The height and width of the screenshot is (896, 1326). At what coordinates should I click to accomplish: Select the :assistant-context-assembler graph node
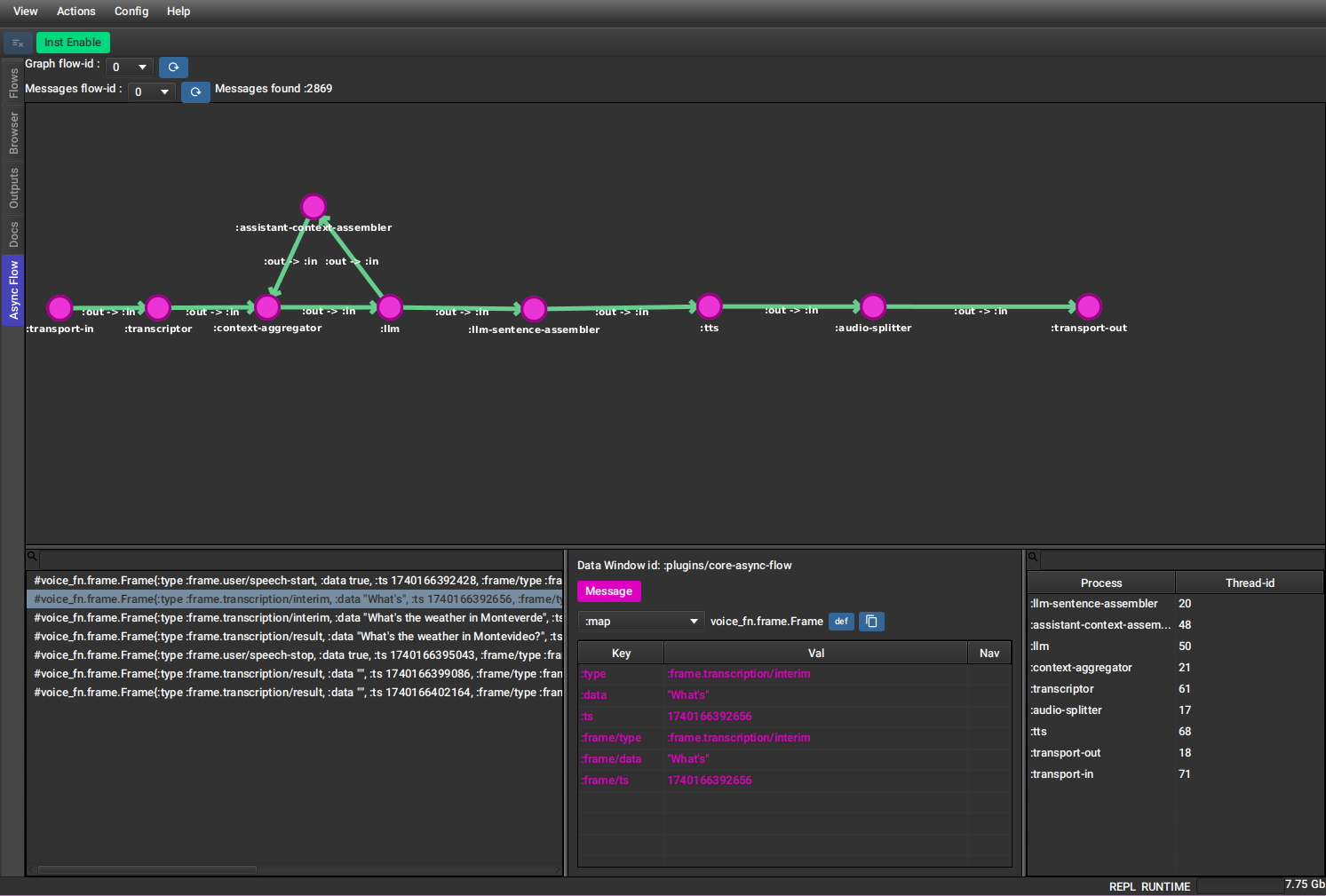click(x=314, y=207)
